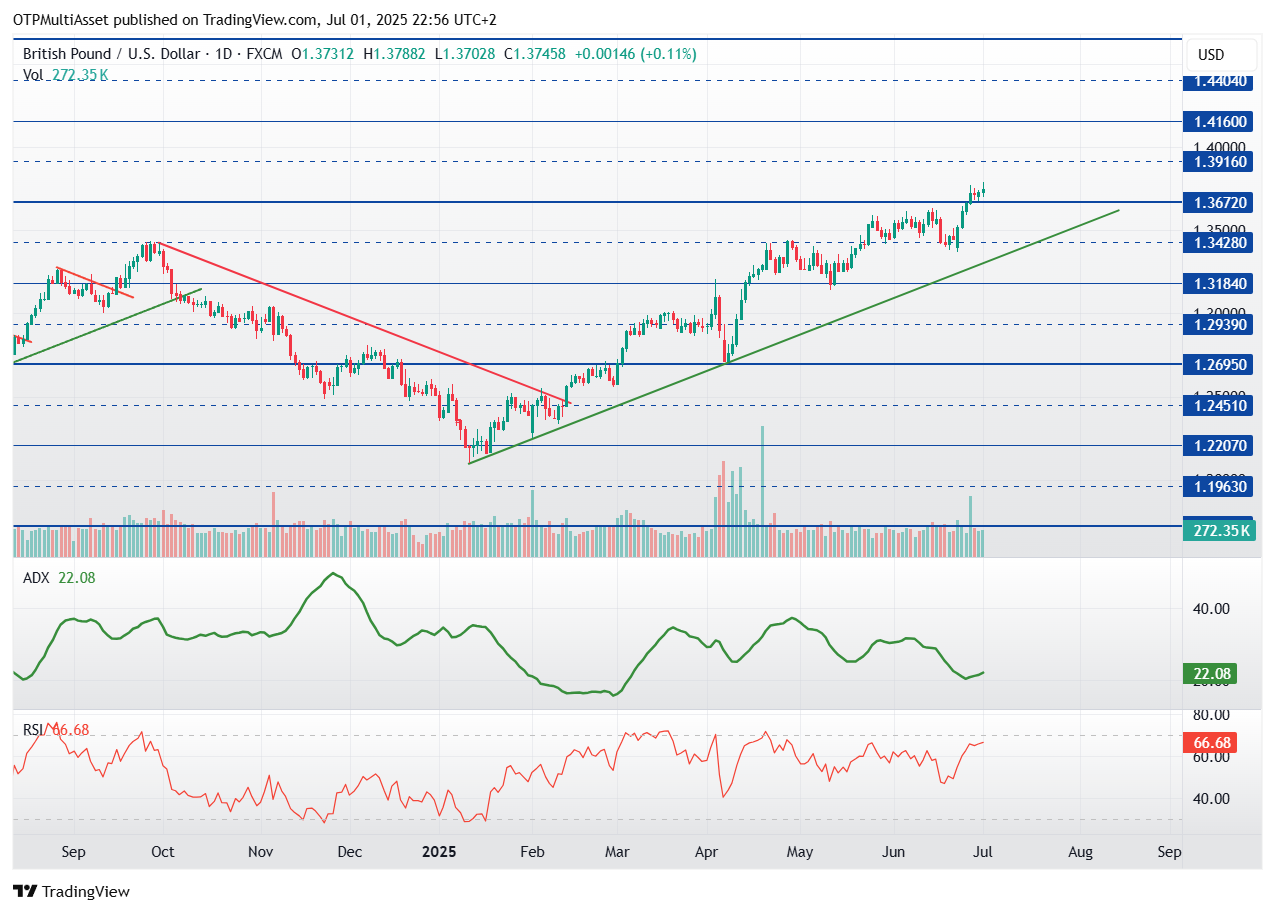Click the Feb label on time axis

click(x=533, y=853)
